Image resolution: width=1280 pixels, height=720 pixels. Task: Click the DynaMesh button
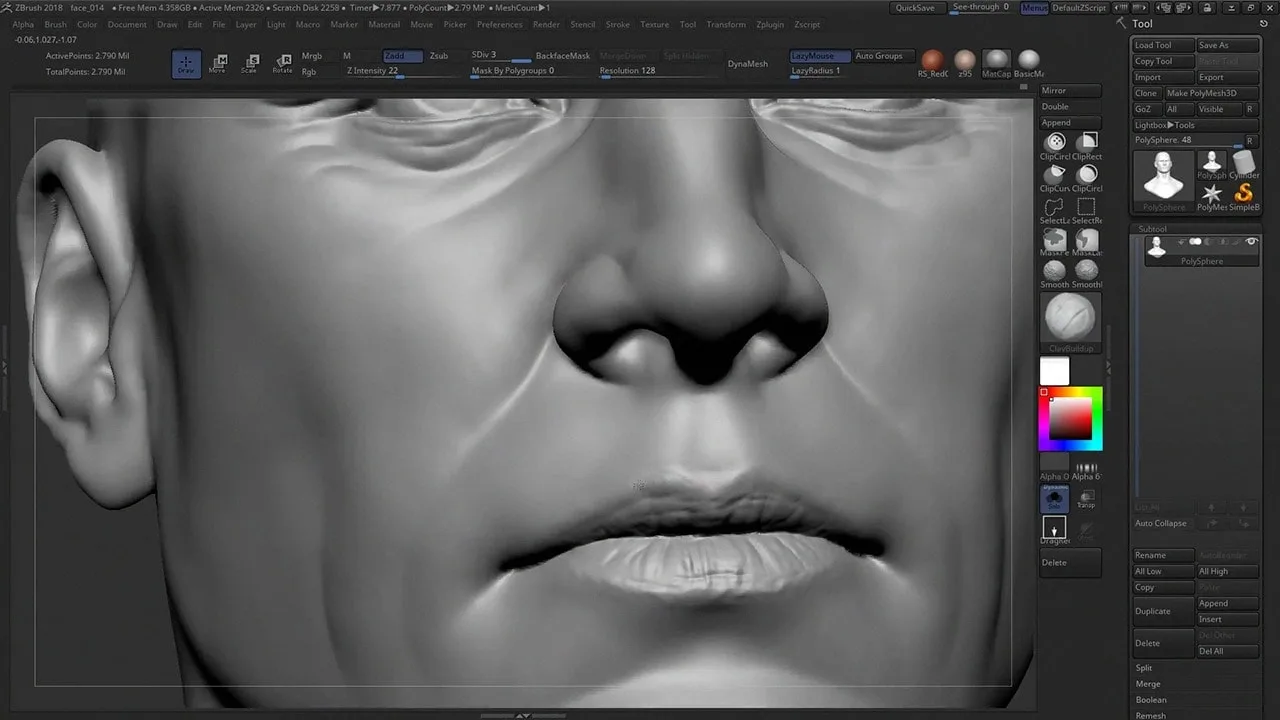[748, 63]
